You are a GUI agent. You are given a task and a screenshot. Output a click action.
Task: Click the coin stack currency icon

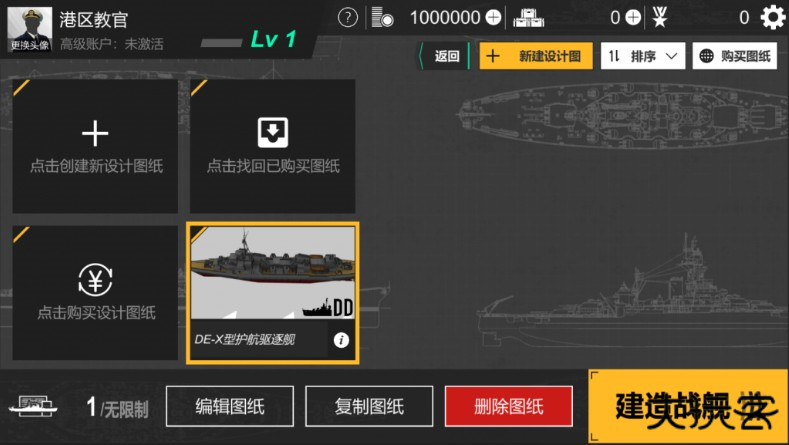pos(382,18)
